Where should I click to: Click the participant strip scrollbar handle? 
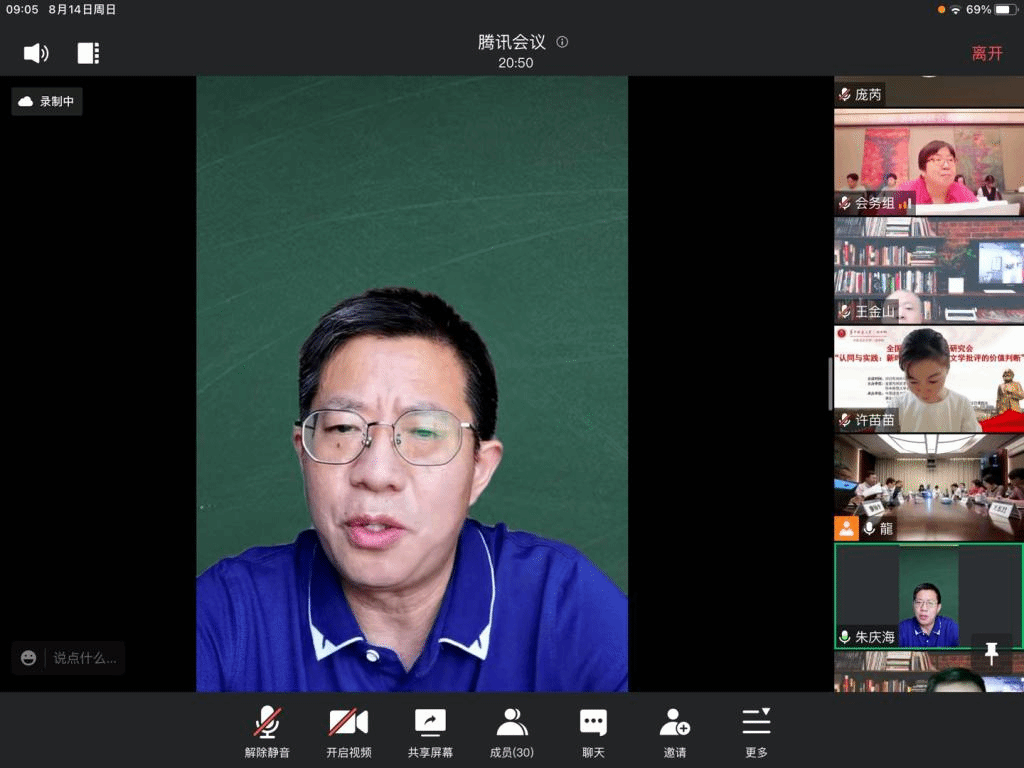click(x=830, y=385)
